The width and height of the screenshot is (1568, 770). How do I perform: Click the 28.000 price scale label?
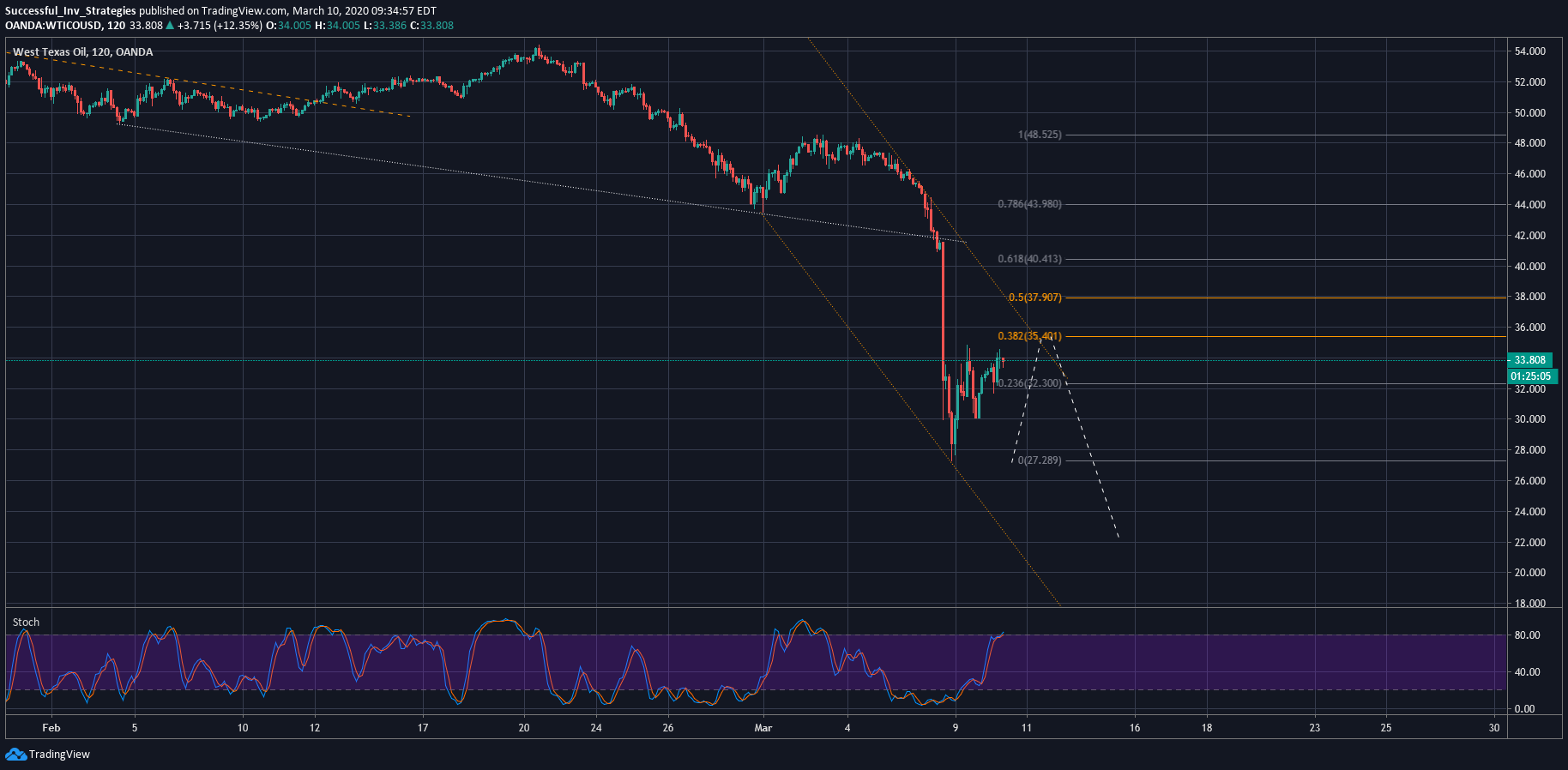(x=1530, y=450)
